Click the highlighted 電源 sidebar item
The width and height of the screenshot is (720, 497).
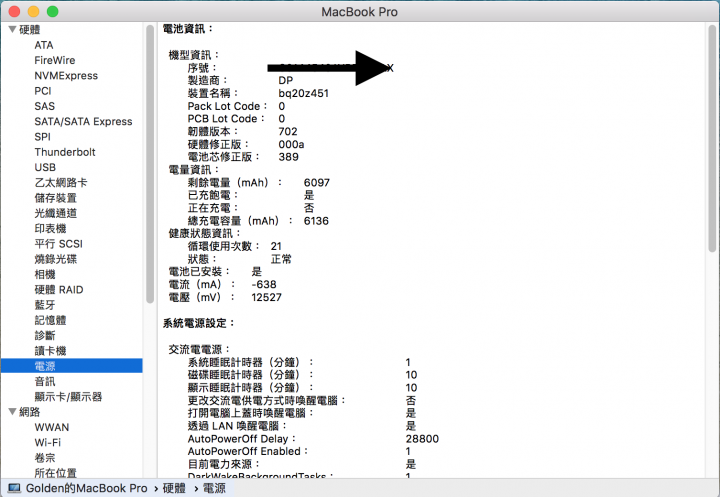click(x=72, y=366)
